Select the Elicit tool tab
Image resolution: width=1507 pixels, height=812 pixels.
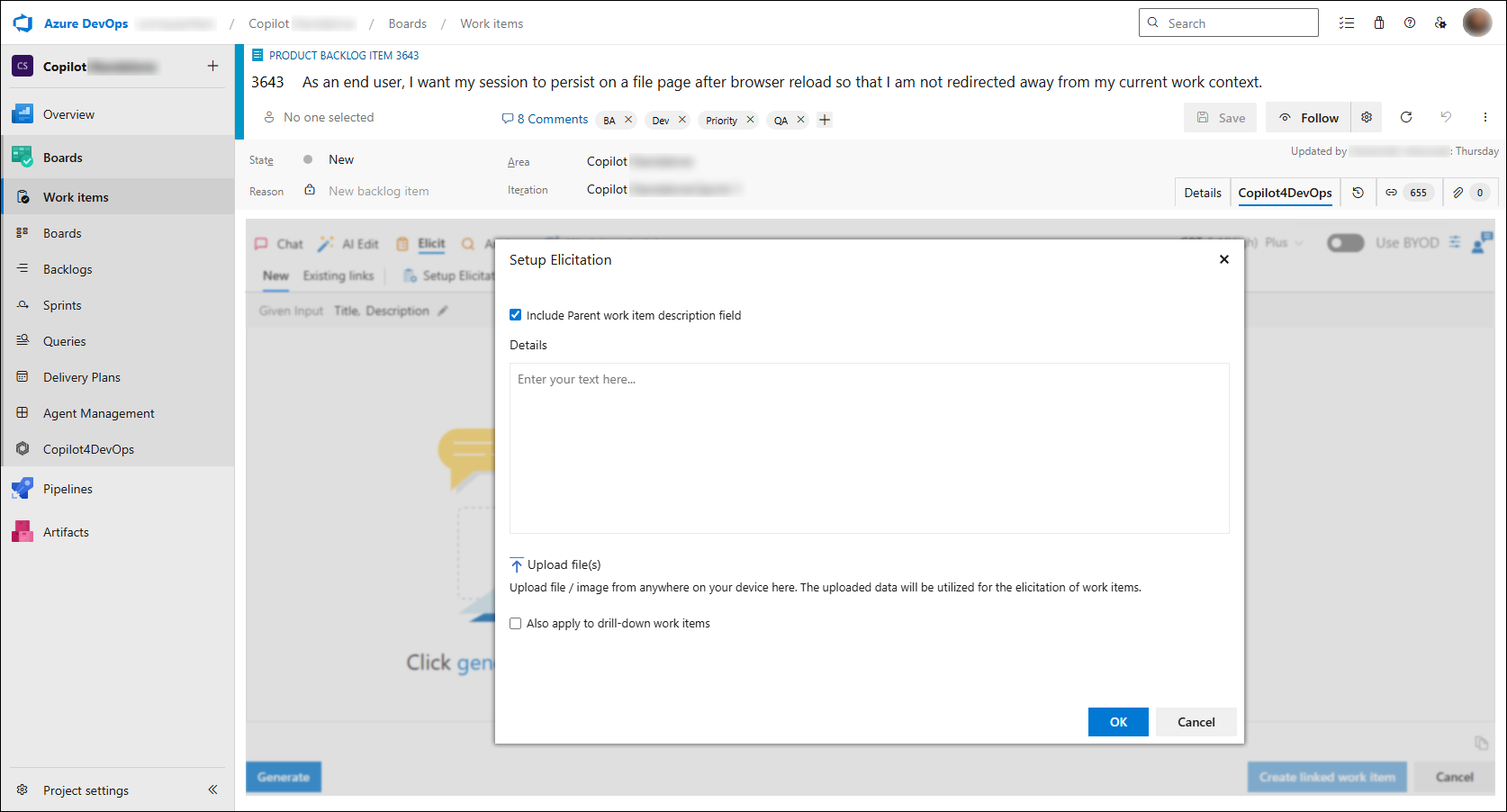pyautogui.click(x=421, y=244)
